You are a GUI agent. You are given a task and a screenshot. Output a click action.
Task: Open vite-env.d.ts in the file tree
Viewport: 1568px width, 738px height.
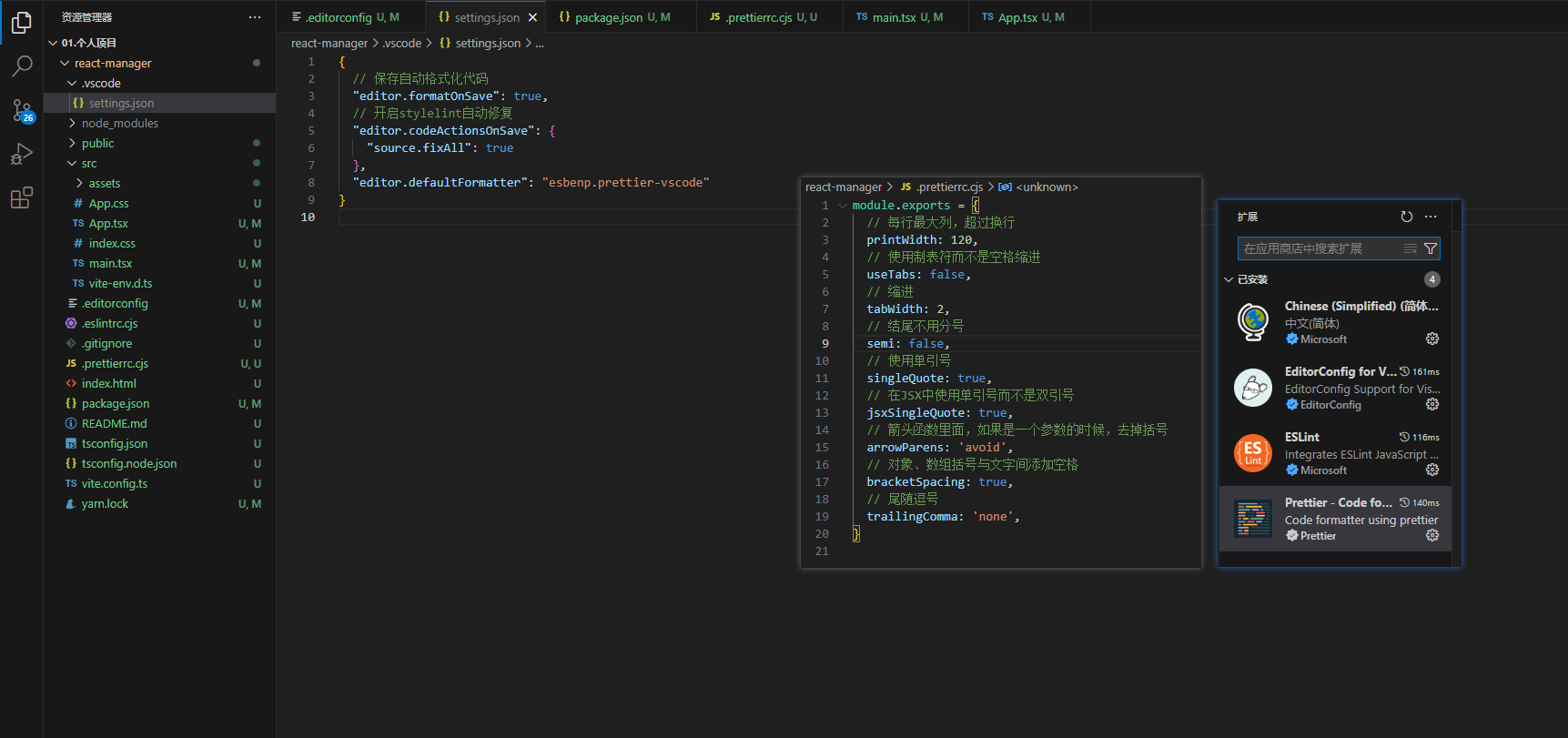pyautogui.click(x=159, y=283)
